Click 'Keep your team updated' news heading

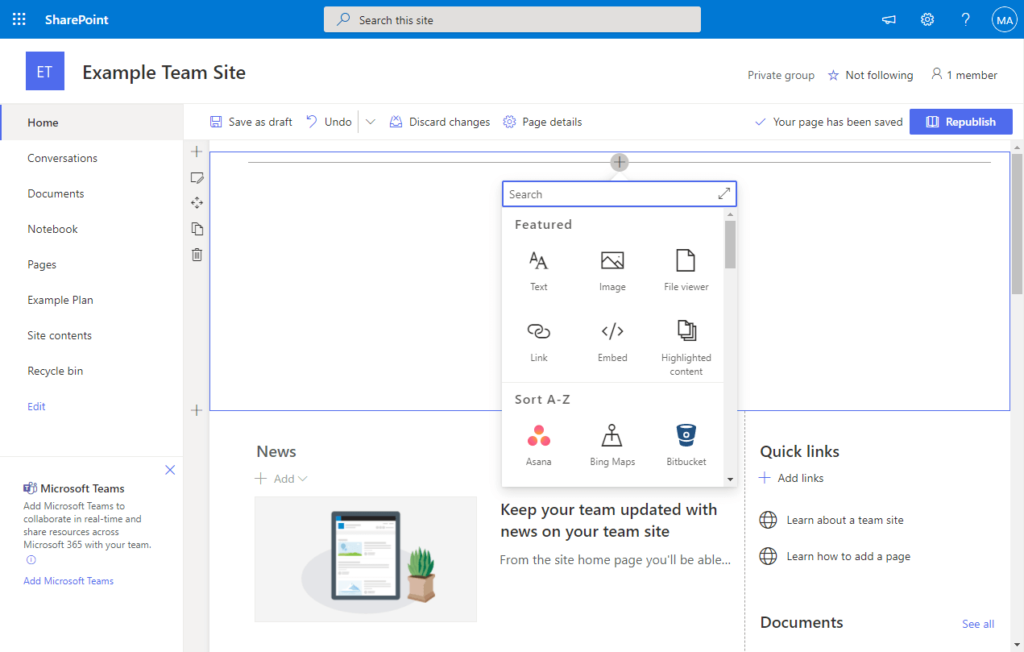tap(609, 521)
